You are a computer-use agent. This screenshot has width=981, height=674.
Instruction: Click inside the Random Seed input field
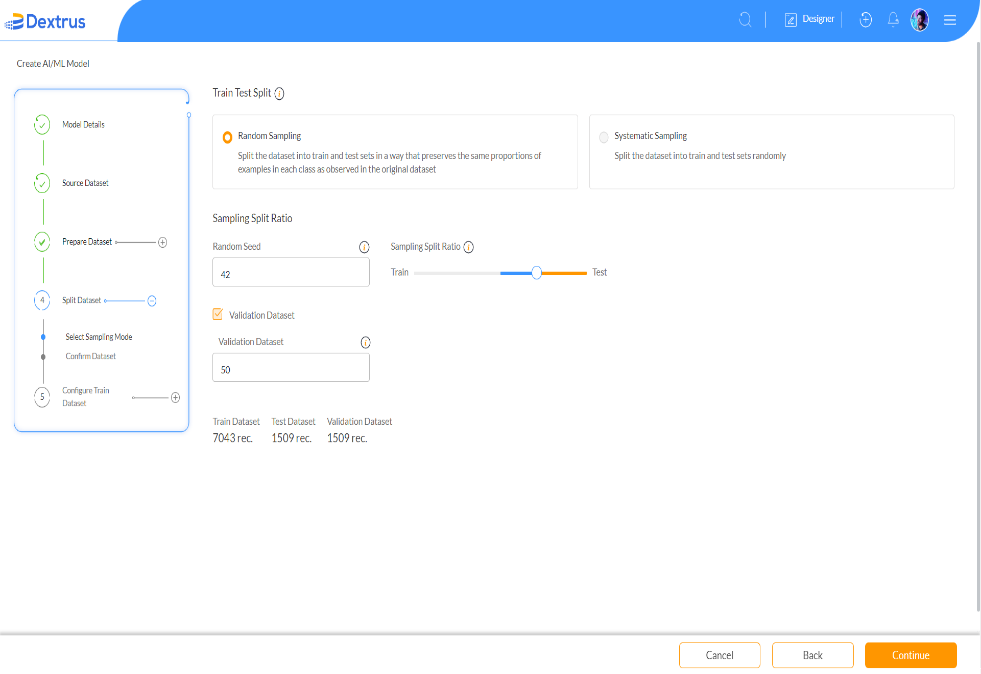290,271
